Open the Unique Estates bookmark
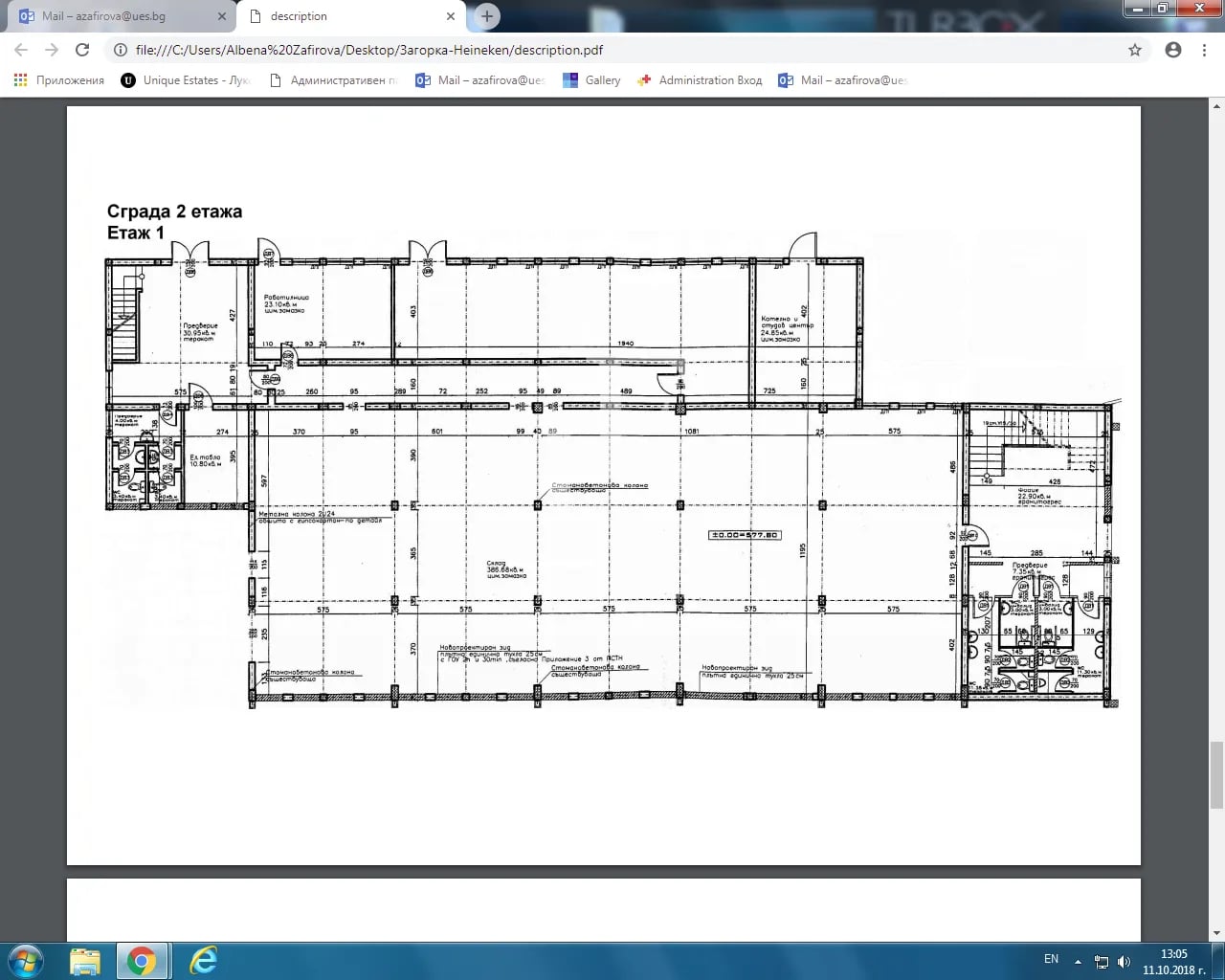The image size is (1225, 980). click(186, 80)
